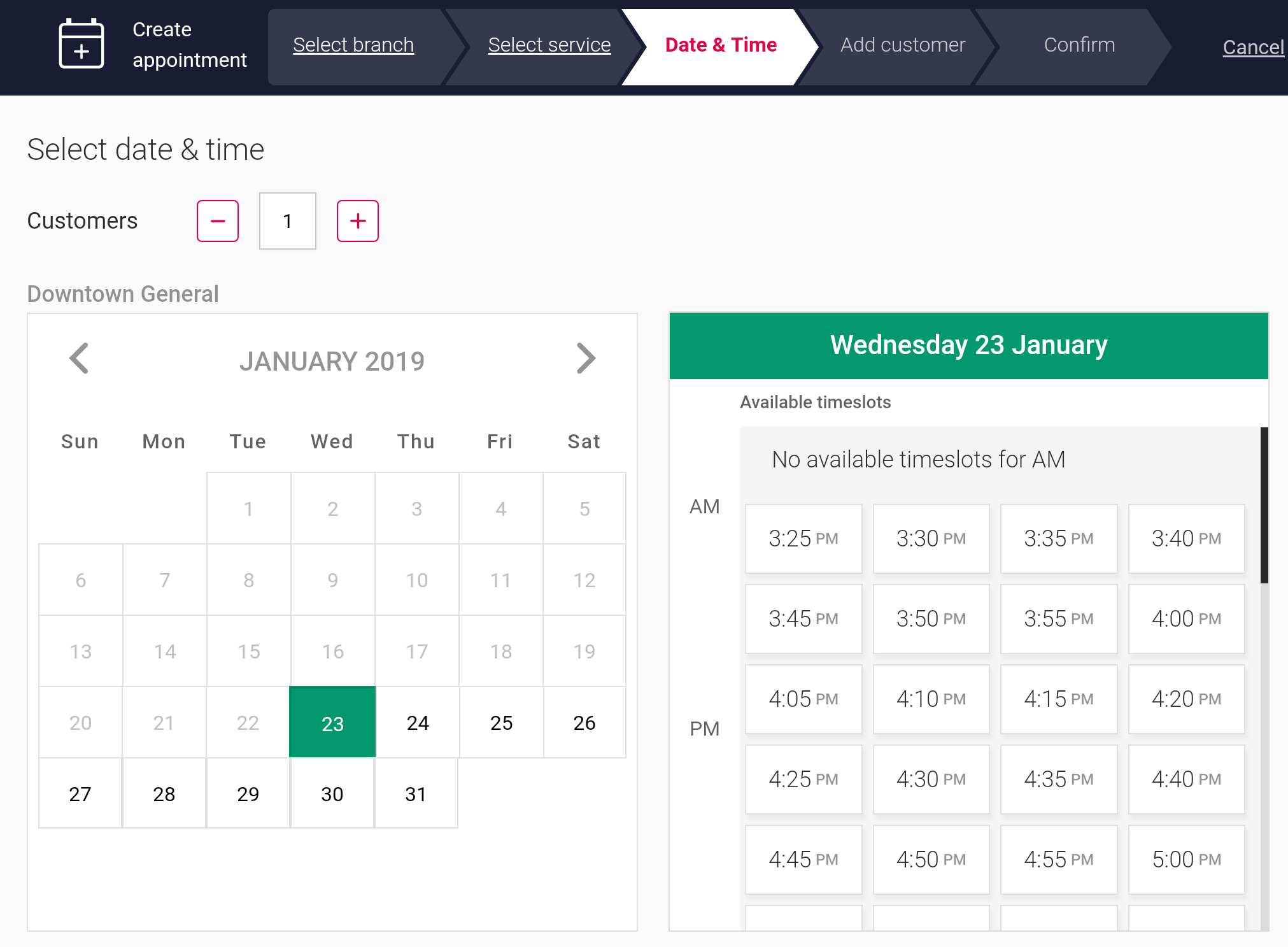Go back to Select branch step

[x=353, y=45]
